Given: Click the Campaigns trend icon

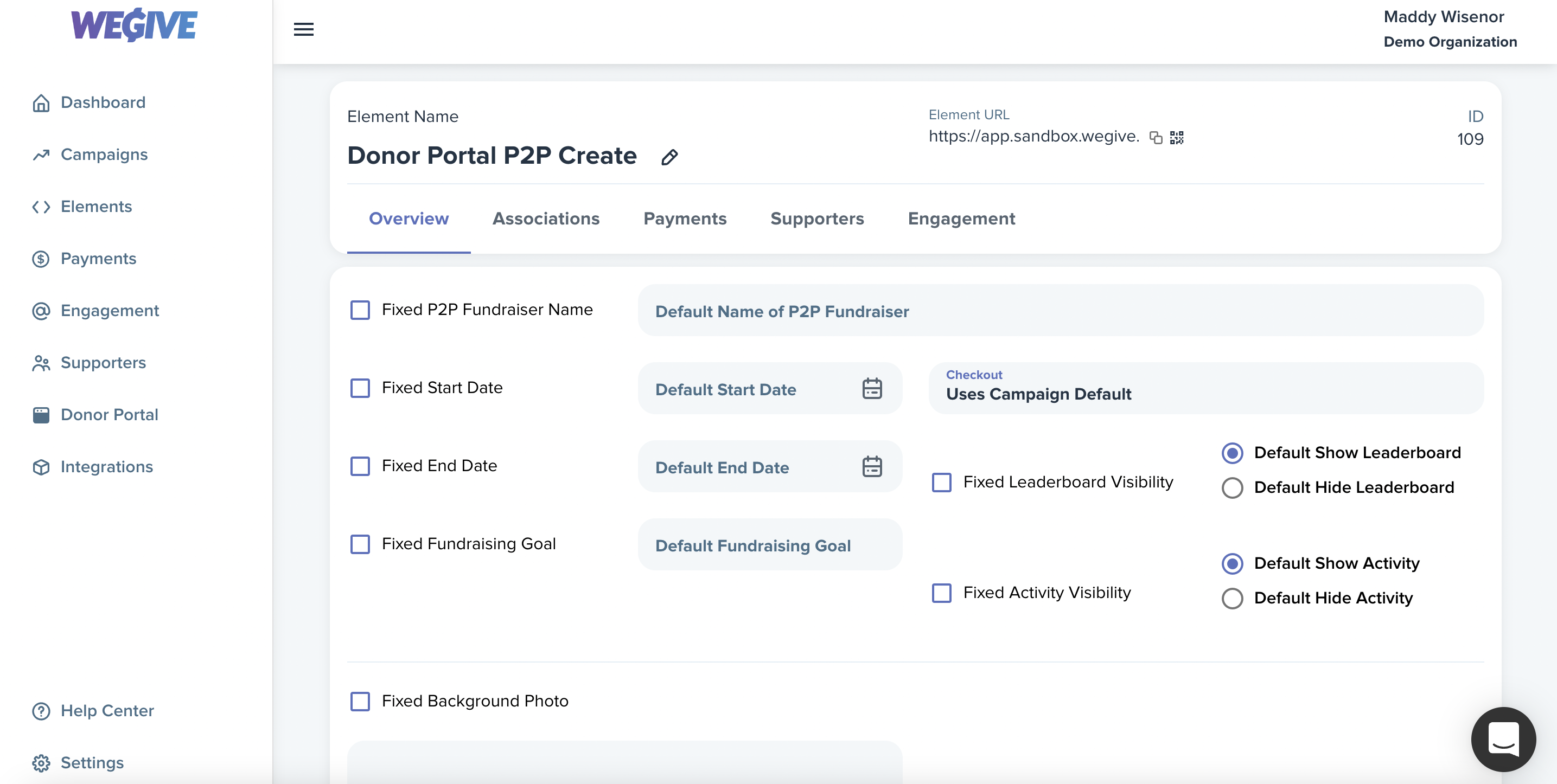Looking at the screenshot, I should point(41,155).
